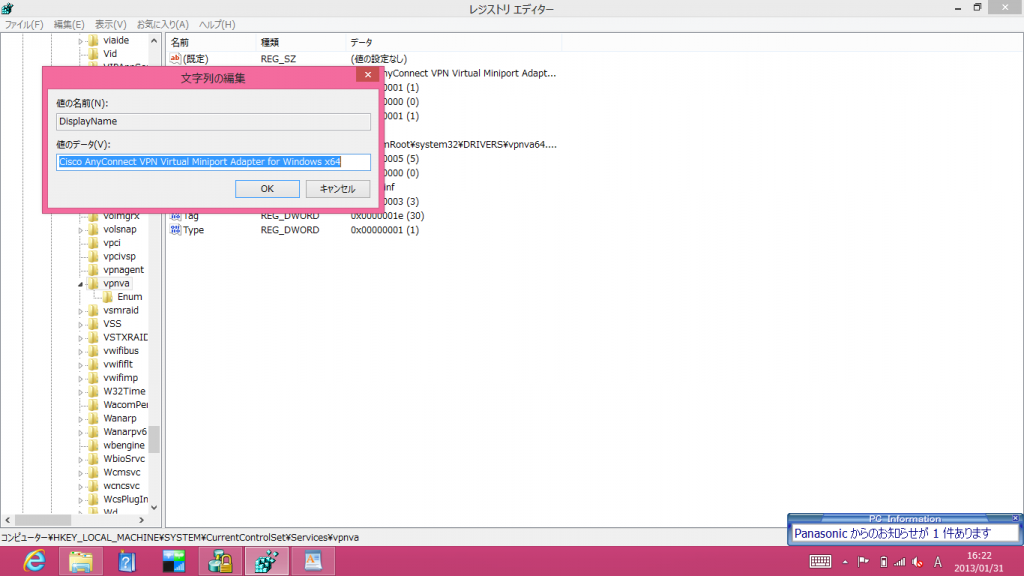Click the tree scrollbar right arrow

pyautogui.click(x=142, y=520)
